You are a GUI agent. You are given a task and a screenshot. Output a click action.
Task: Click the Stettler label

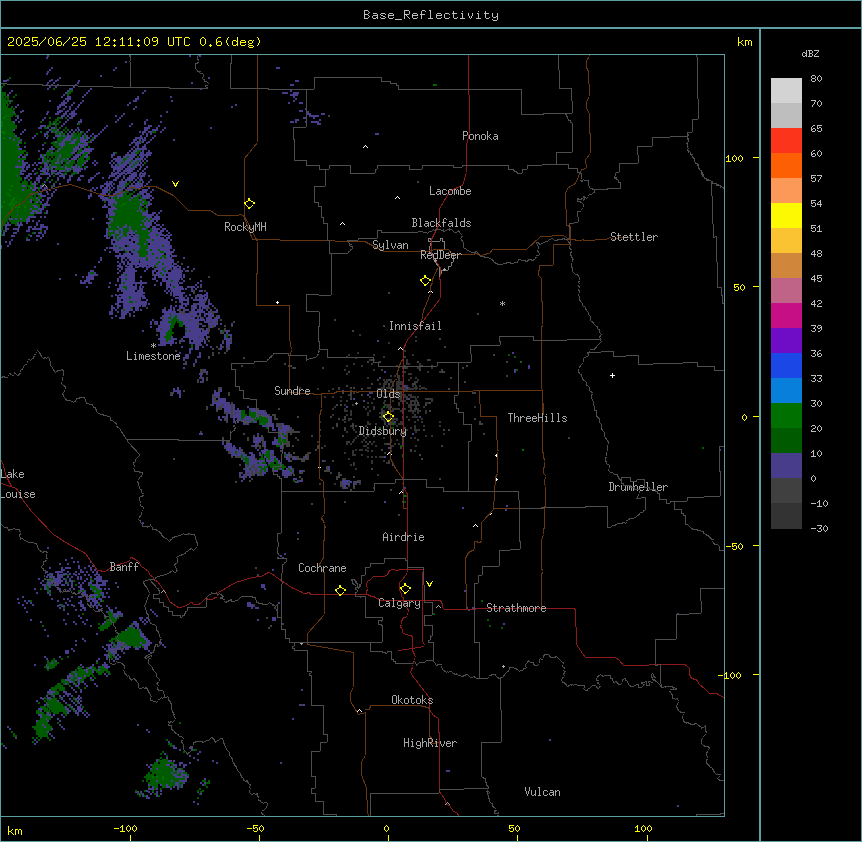coord(634,237)
